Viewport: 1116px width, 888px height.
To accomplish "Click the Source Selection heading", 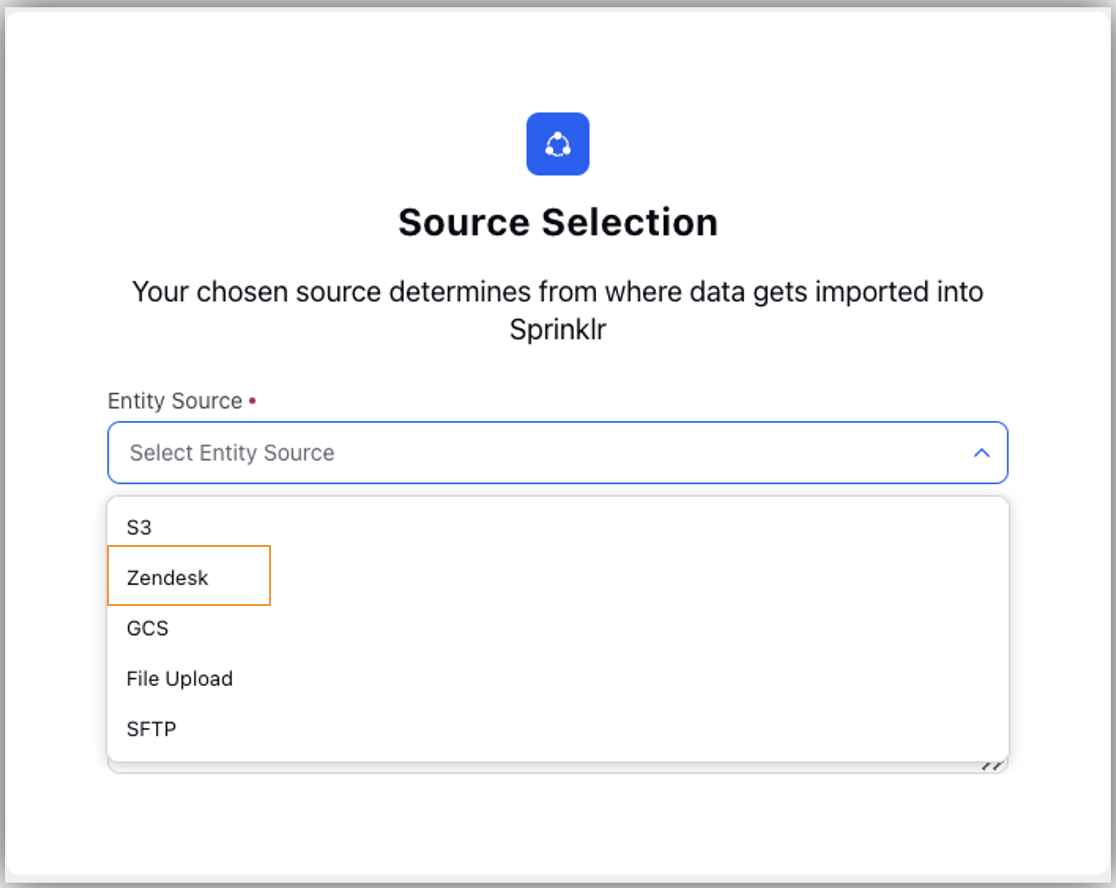I will pos(557,222).
